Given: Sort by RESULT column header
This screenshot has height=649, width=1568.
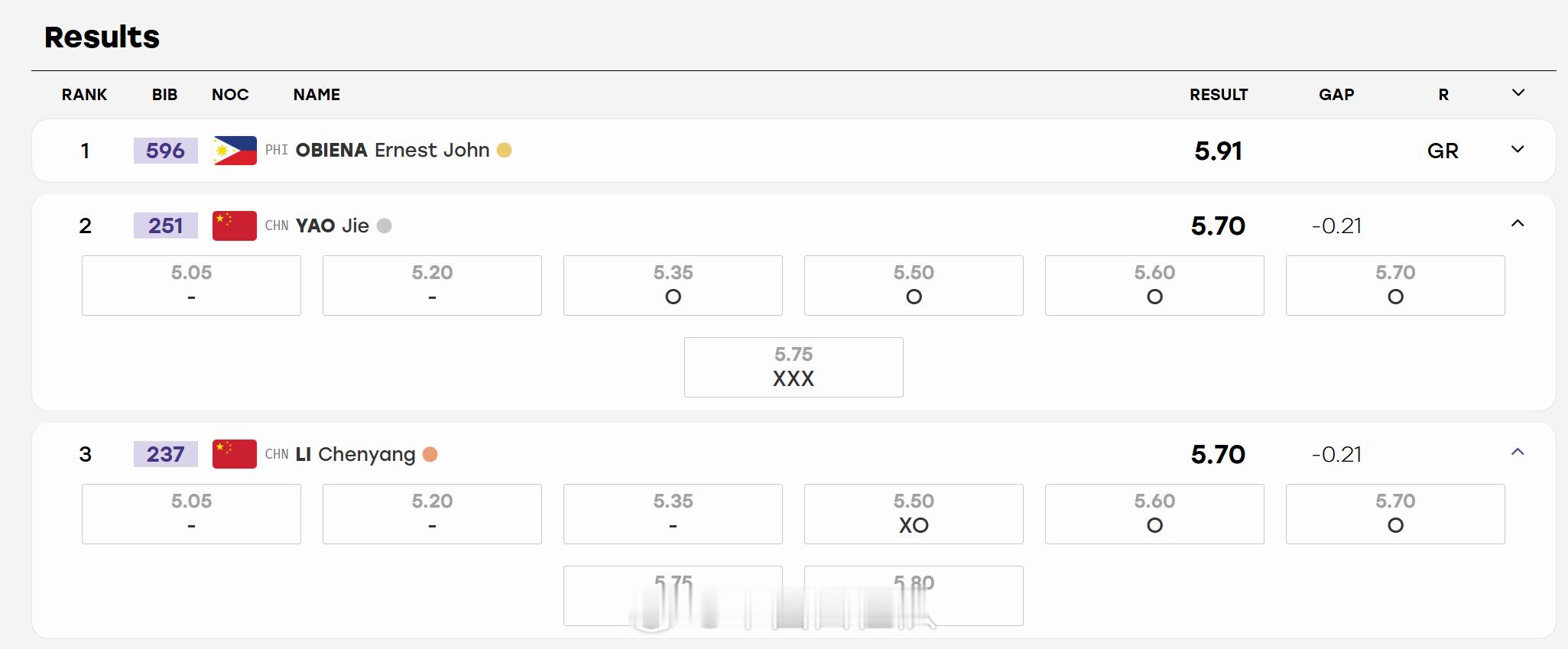Looking at the screenshot, I should tap(1219, 95).
